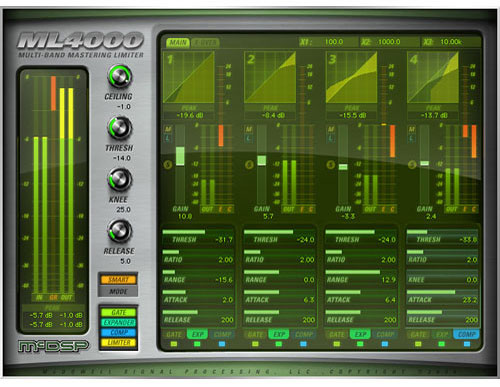
Task: Click the M button on band 3
Action: coord(330,129)
